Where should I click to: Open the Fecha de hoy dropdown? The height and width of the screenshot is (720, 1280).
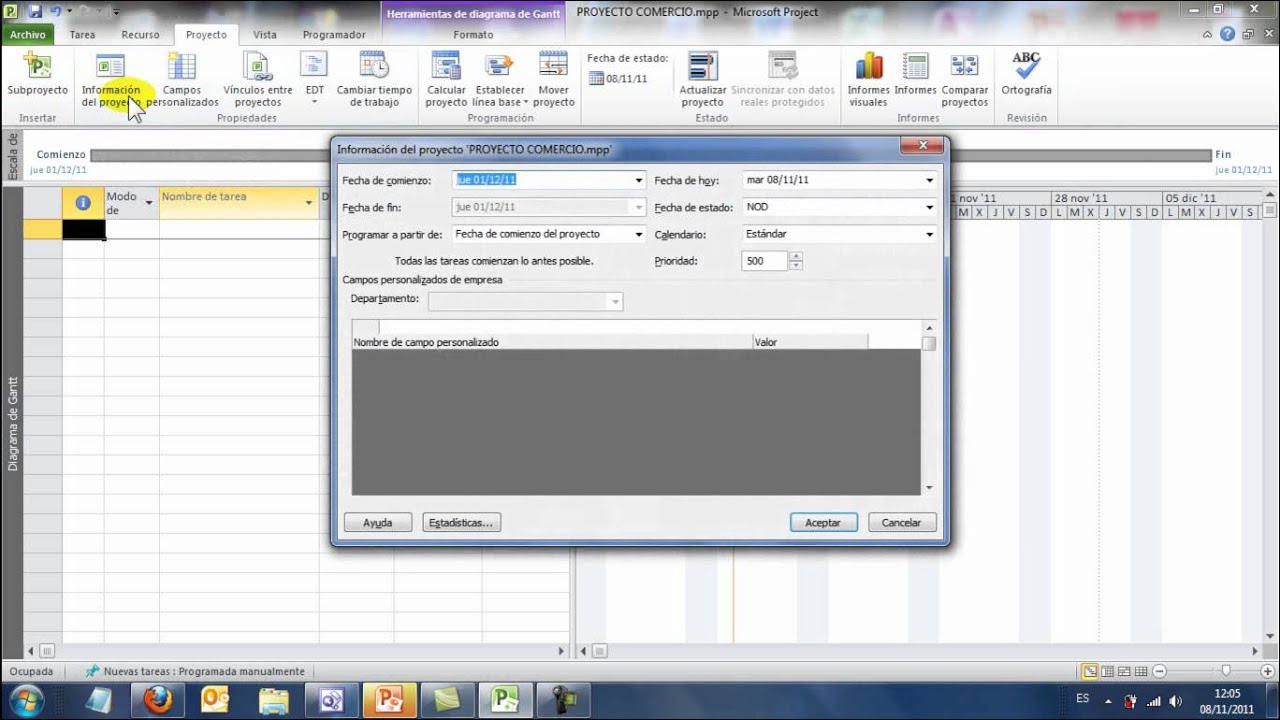[x=929, y=180]
